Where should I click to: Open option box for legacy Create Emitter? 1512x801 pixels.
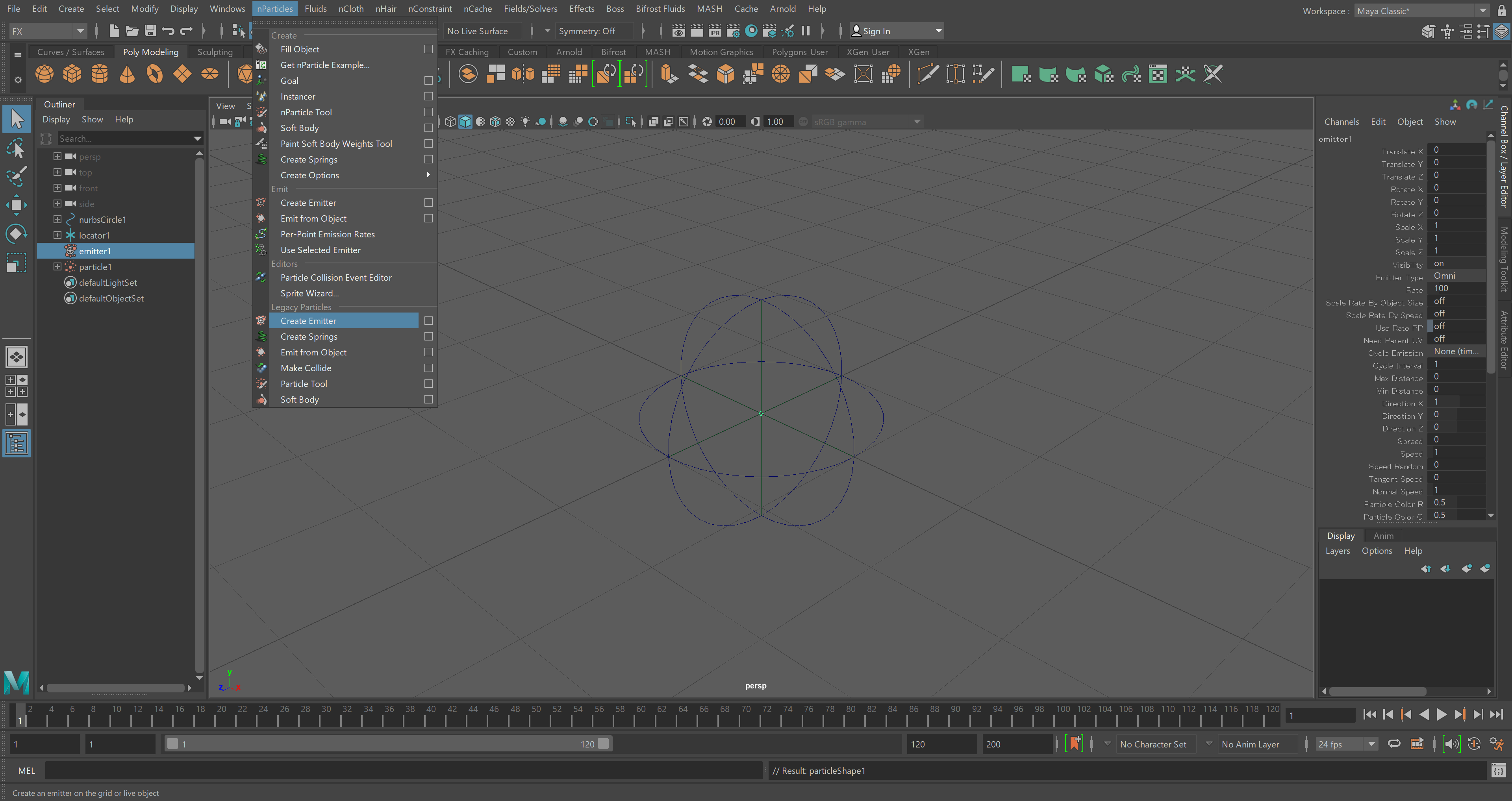[428, 321]
